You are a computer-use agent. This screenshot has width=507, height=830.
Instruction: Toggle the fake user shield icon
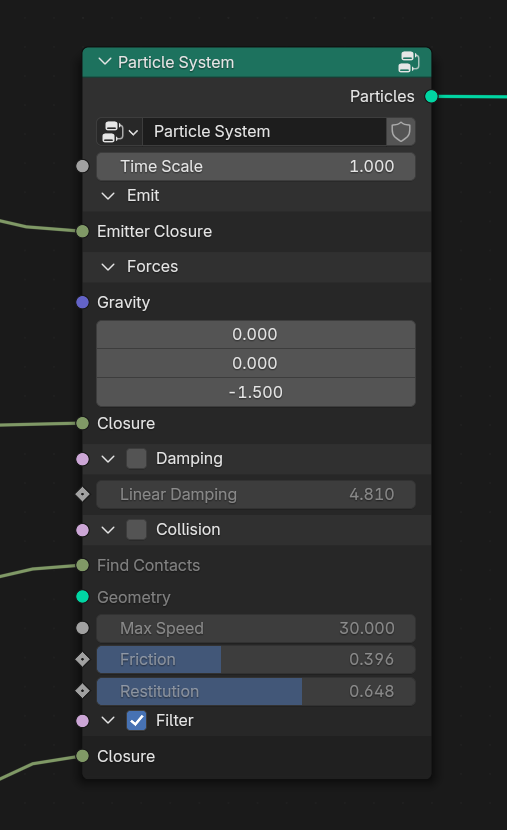pos(401,132)
